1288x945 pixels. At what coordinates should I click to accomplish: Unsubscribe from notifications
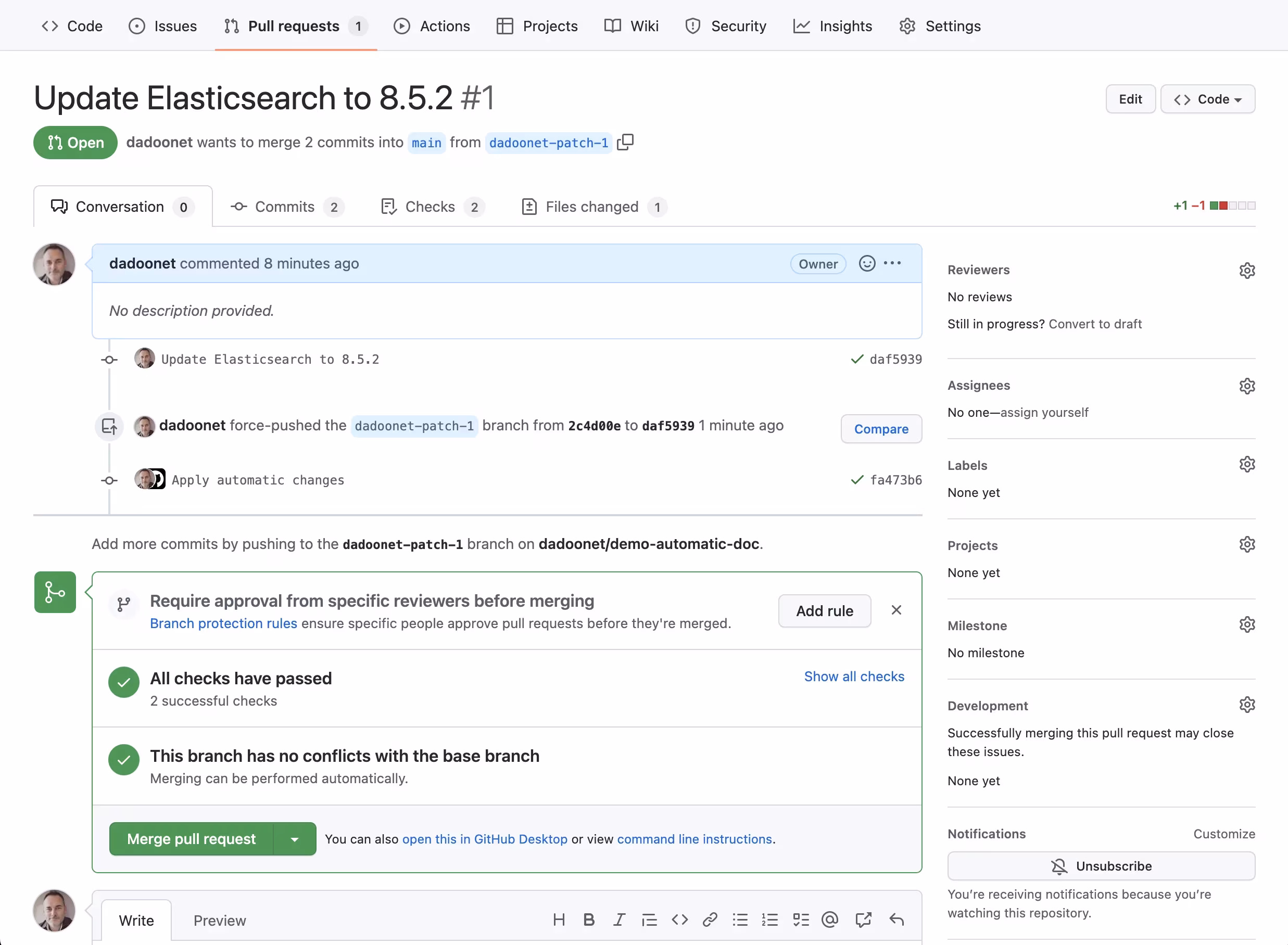(1101, 866)
